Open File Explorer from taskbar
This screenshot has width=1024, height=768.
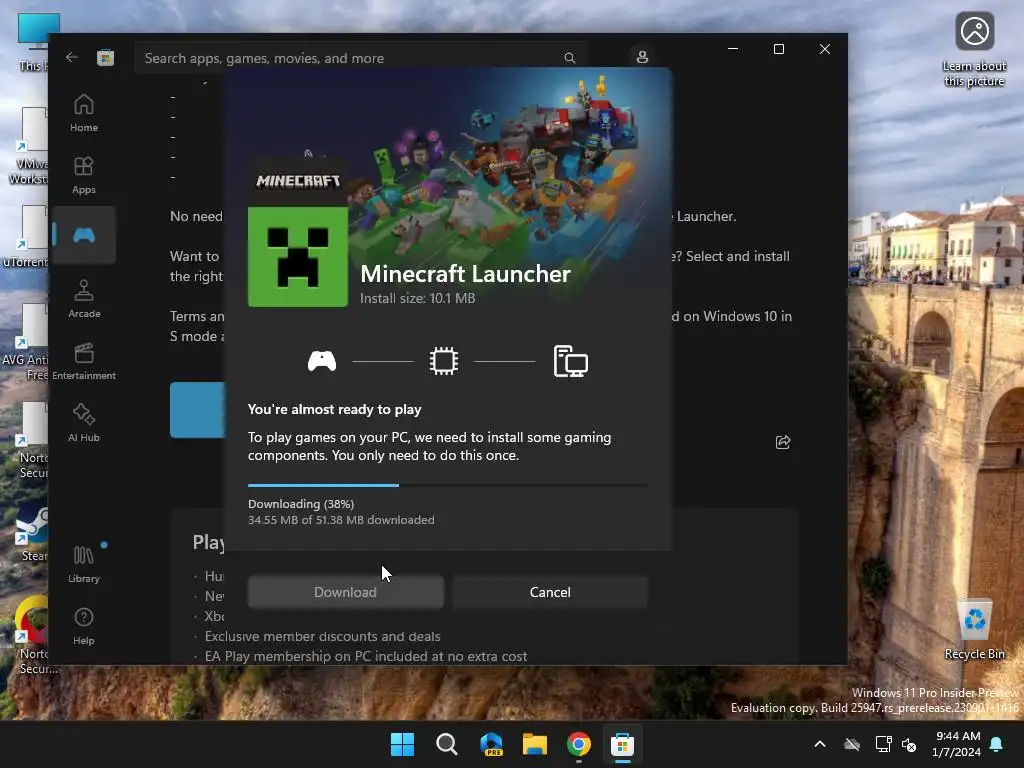click(535, 744)
